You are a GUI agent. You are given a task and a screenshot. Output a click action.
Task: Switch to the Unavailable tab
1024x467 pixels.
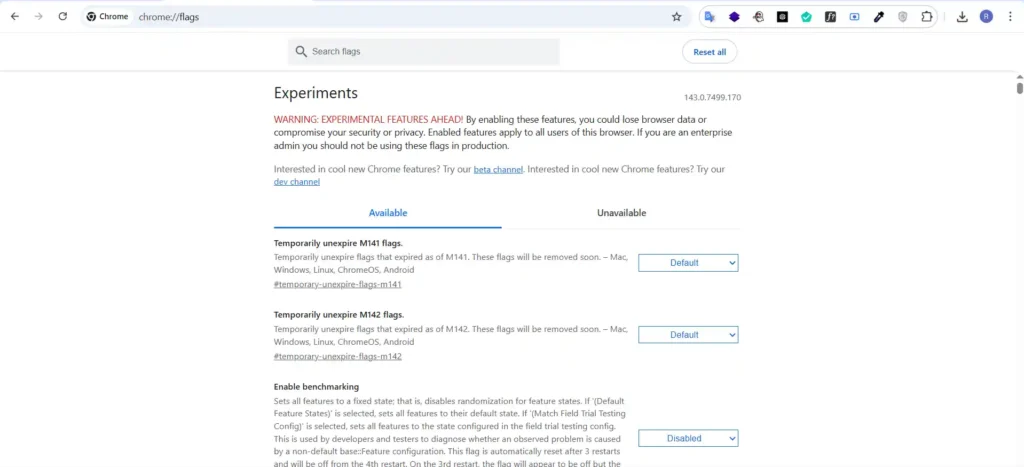(621, 213)
